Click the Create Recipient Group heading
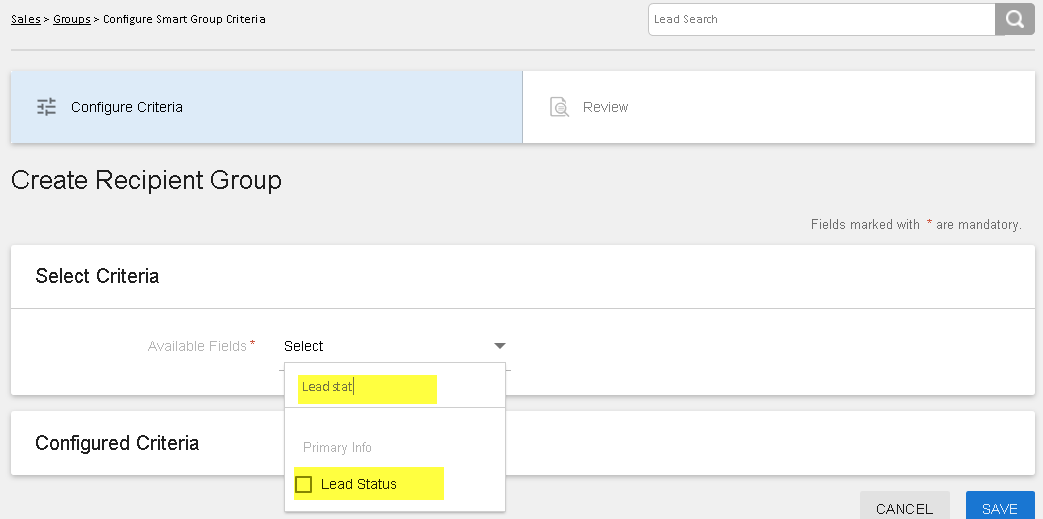 click(146, 181)
